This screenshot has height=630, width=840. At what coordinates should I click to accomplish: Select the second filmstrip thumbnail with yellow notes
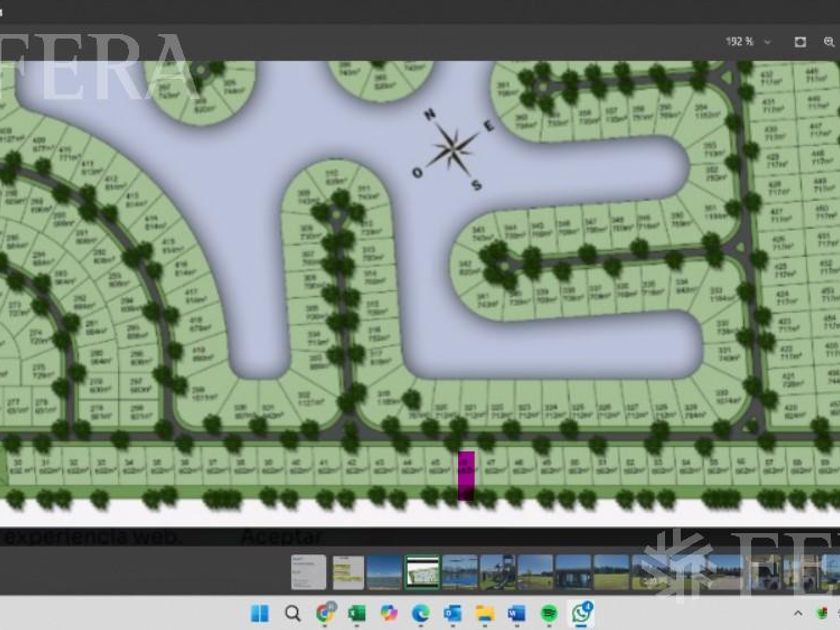click(x=348, y=572)
